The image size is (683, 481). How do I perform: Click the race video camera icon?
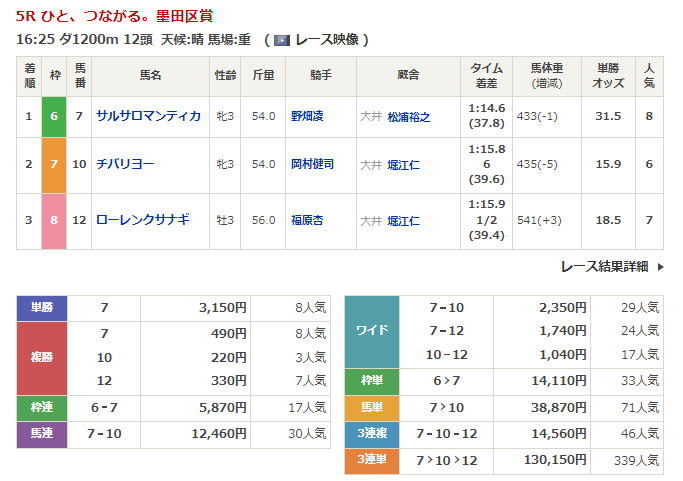(x=282, y=40)
